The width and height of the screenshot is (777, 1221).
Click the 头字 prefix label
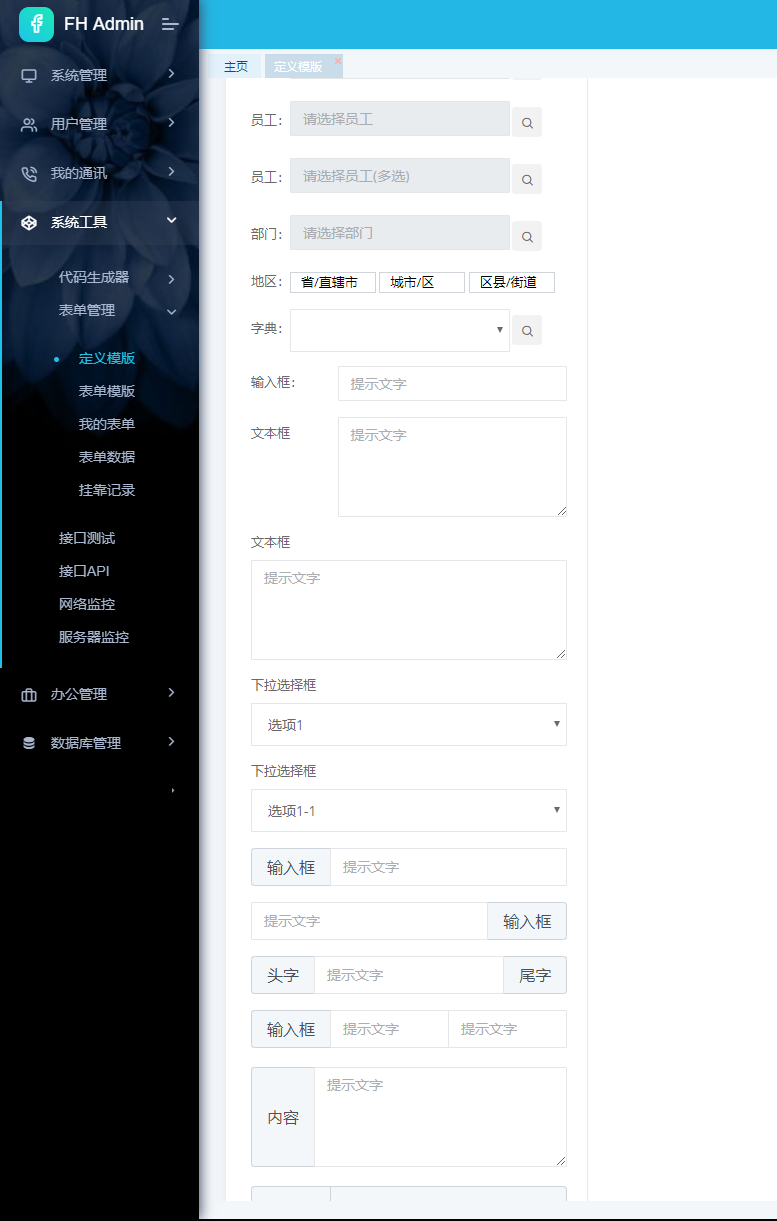[283, 975]
